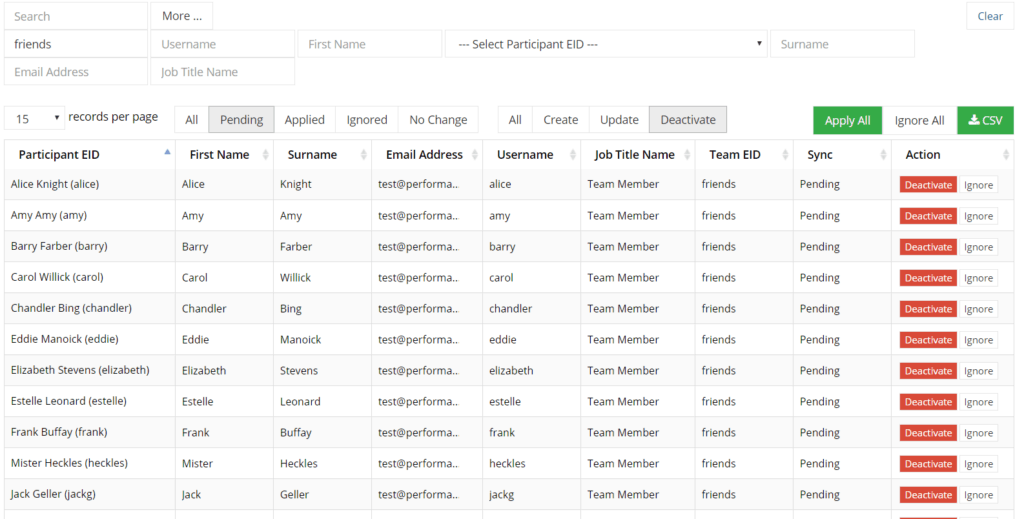Click the 'heckles' username cell
This screenshot has width=1024, height=519.
click(532, 464)
